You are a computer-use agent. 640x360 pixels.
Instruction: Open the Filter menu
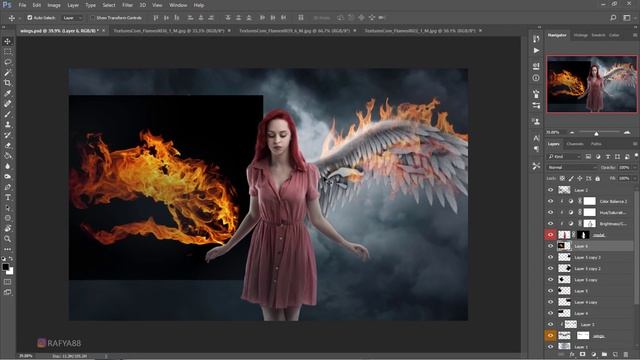(x=128, y=5)
